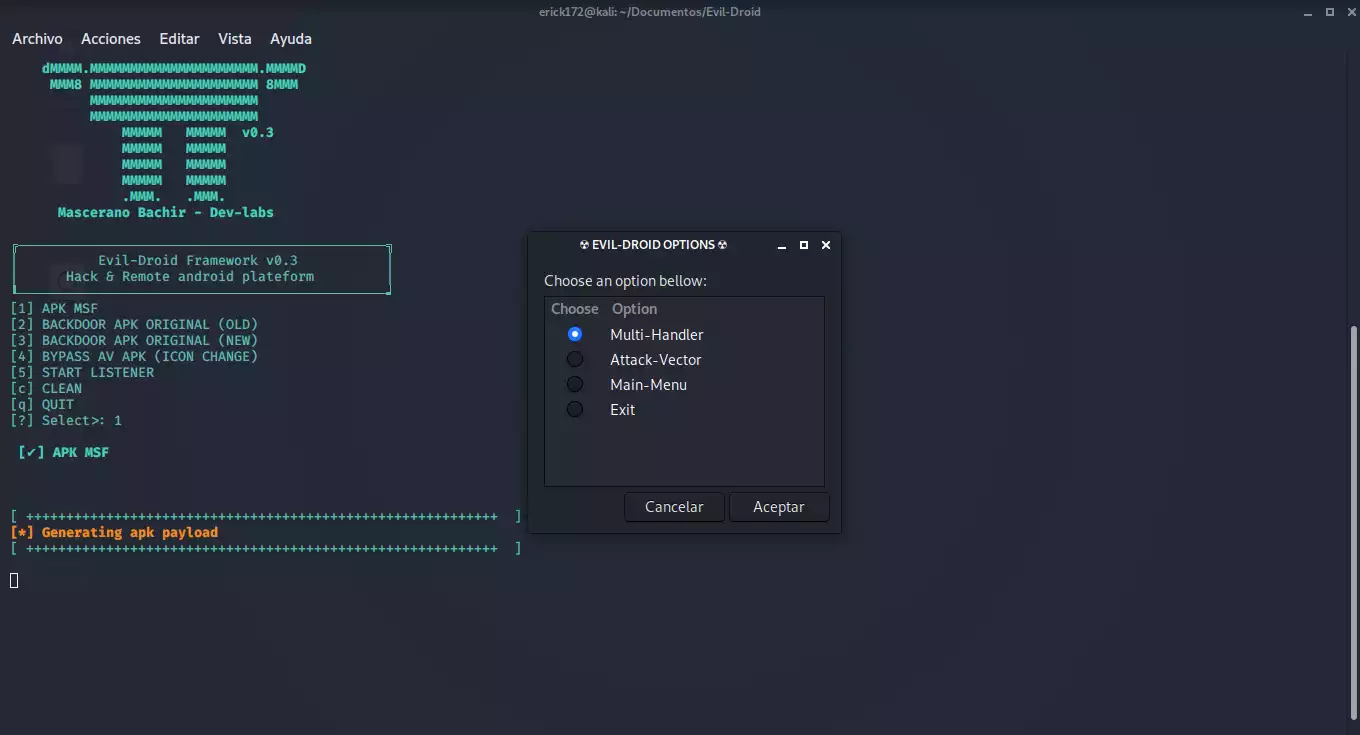The height and width of the screenshot is (735, 1360).
Task: Click the Exit label text
Action: 623,409
